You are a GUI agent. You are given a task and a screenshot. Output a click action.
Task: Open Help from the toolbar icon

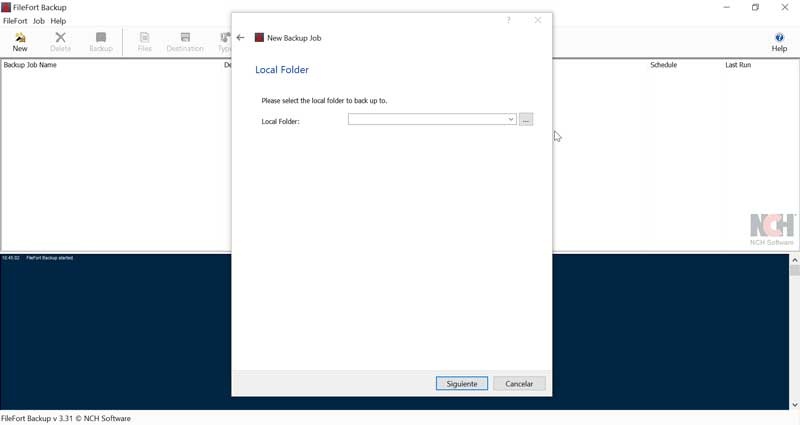779,42
